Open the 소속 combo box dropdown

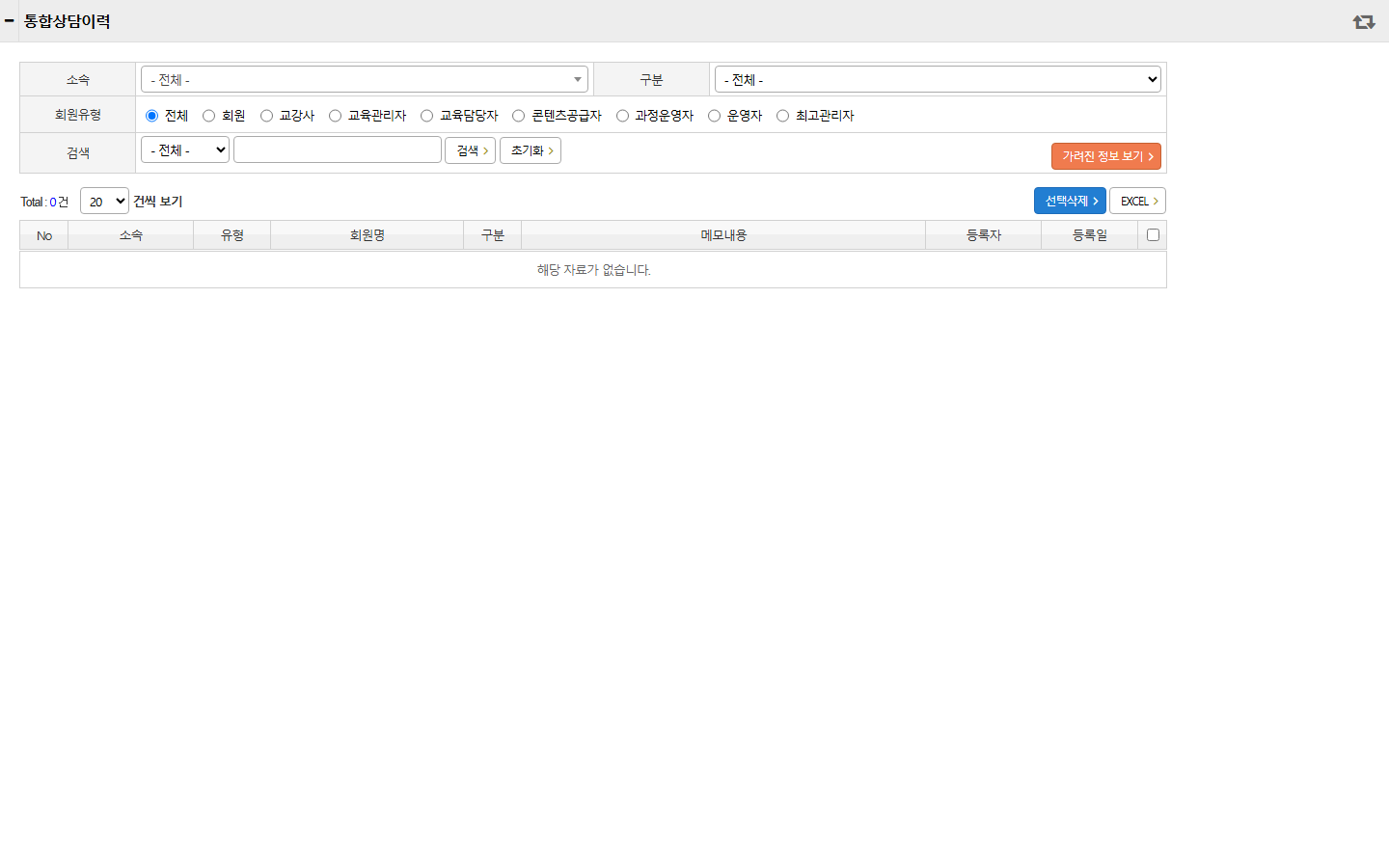tap(365, 79)
